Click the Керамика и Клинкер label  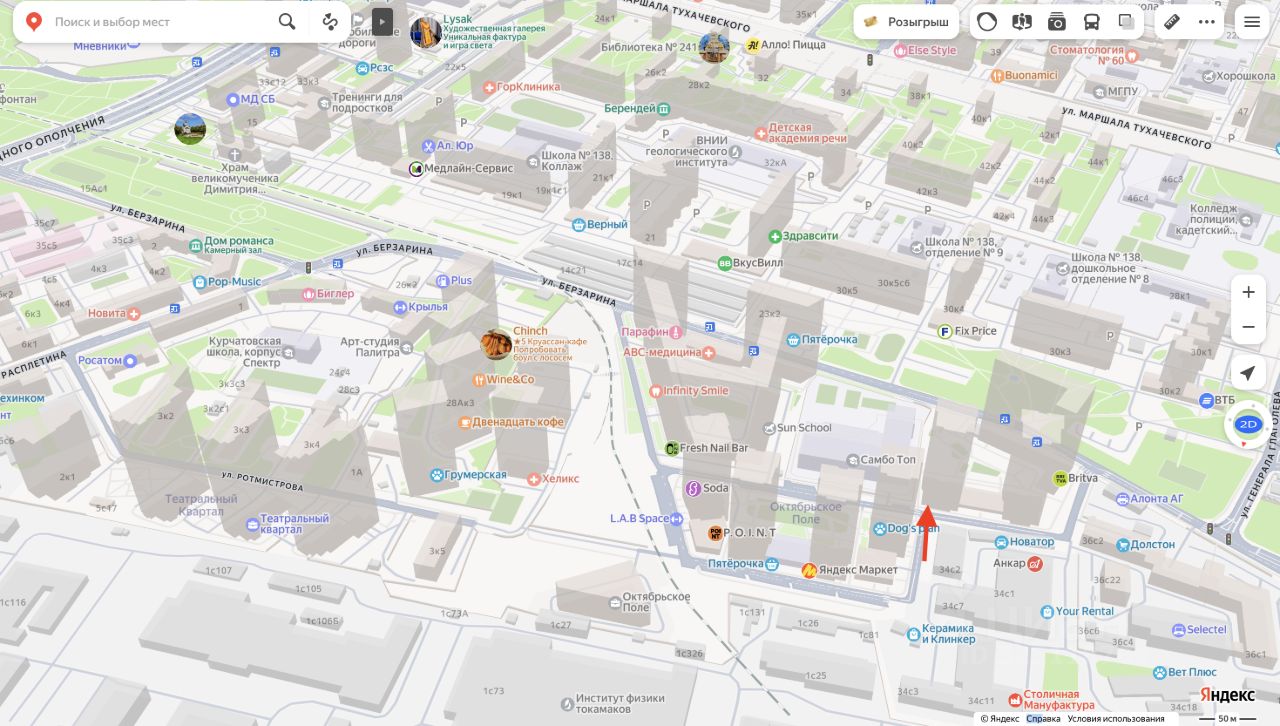pos(949,634)
